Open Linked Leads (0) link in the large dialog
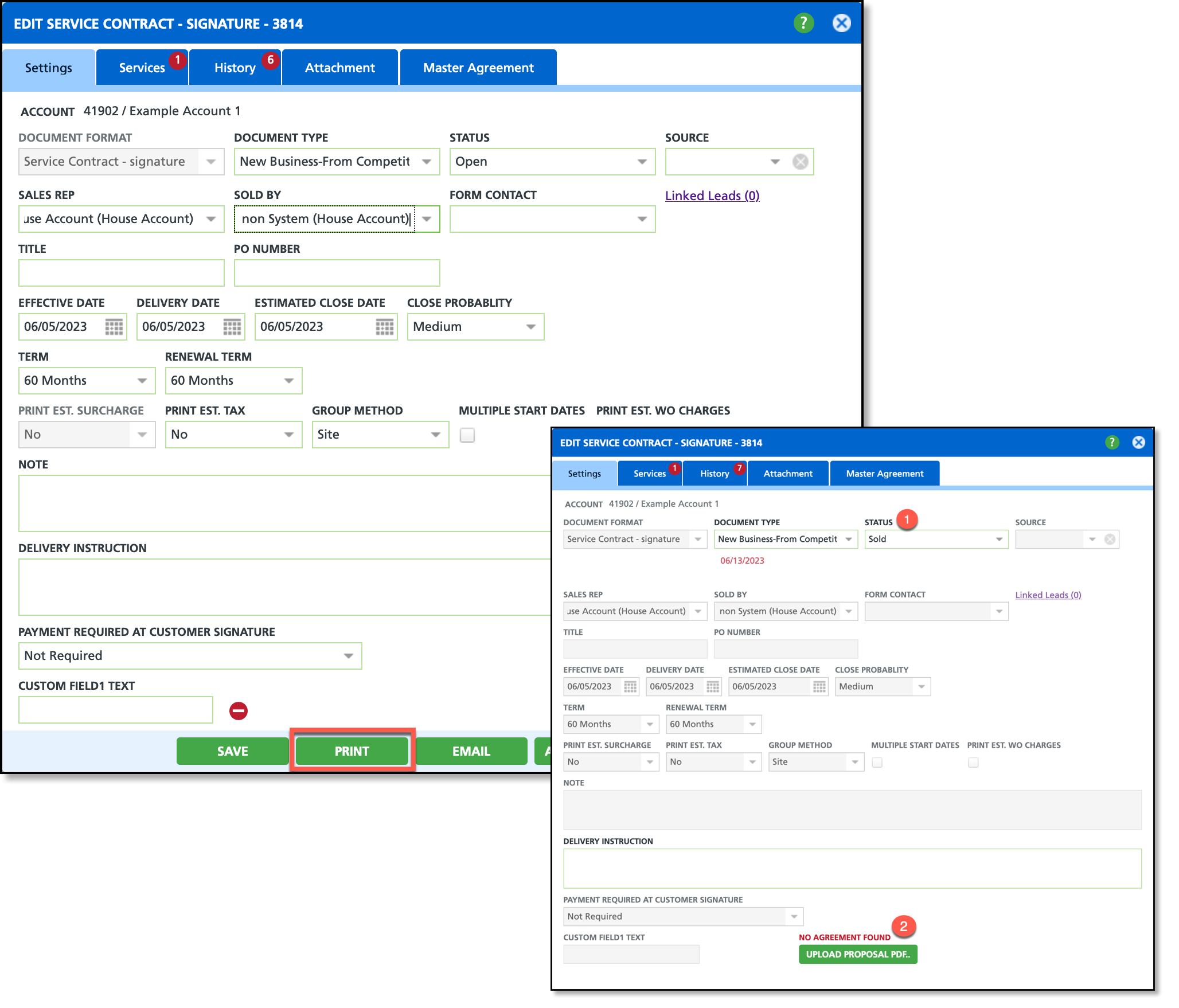 pos(712,196)
